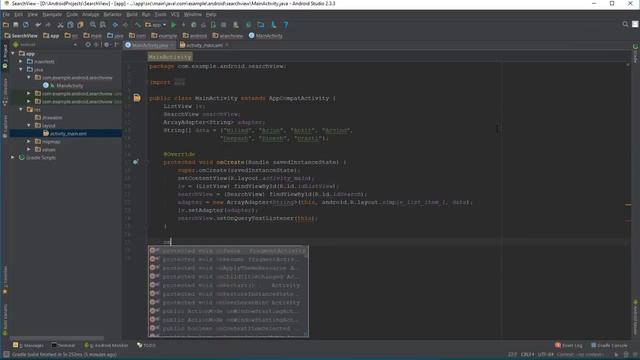Click the MainActivity breadcrumb in navigation bar
The image size is (640, 360).
(266, 36)
